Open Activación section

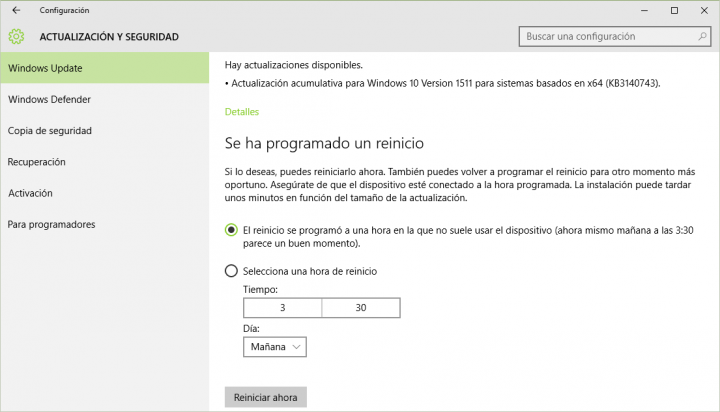[x=105, y=193]
